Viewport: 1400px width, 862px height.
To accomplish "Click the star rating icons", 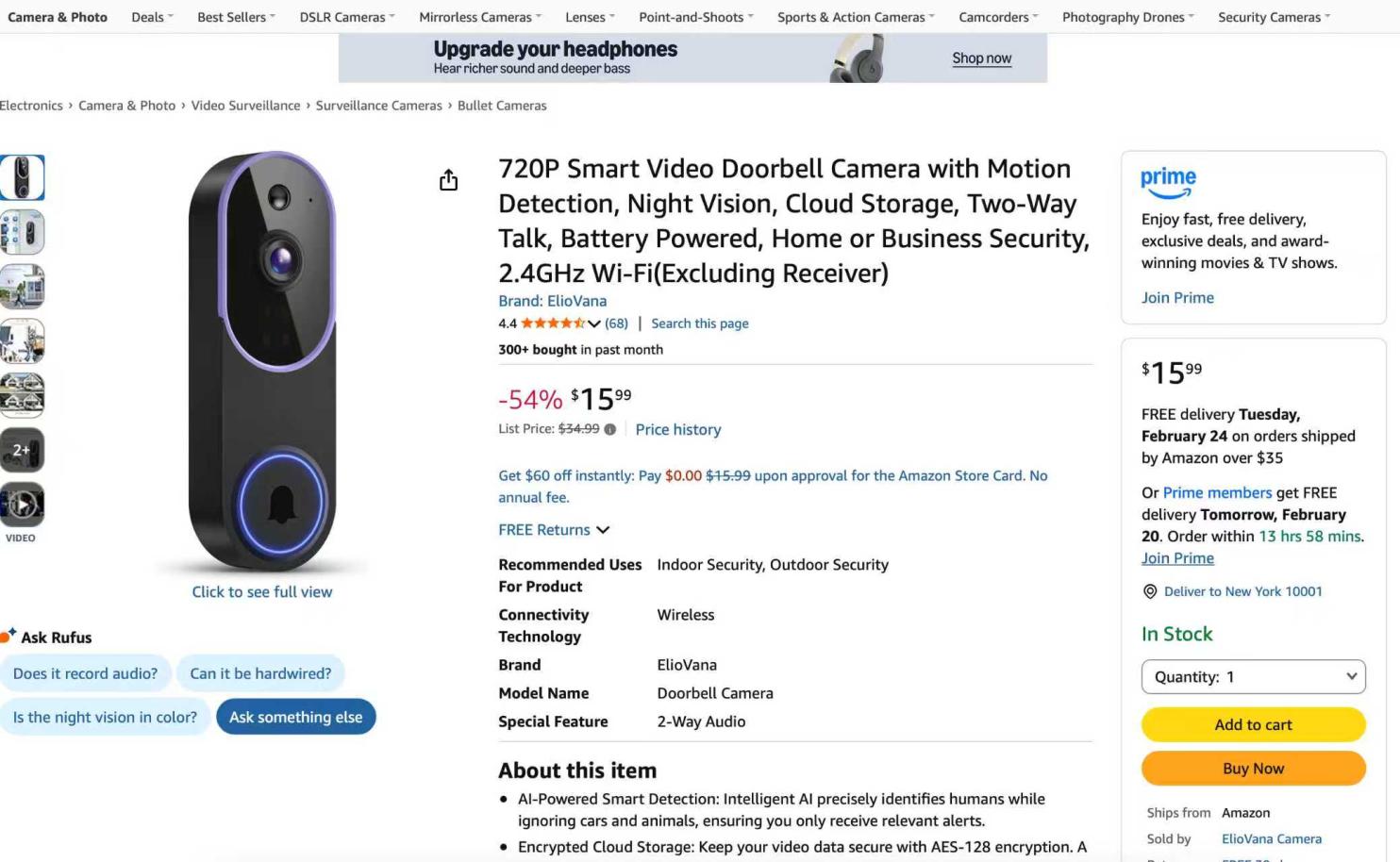I will (x=553, y=323).
